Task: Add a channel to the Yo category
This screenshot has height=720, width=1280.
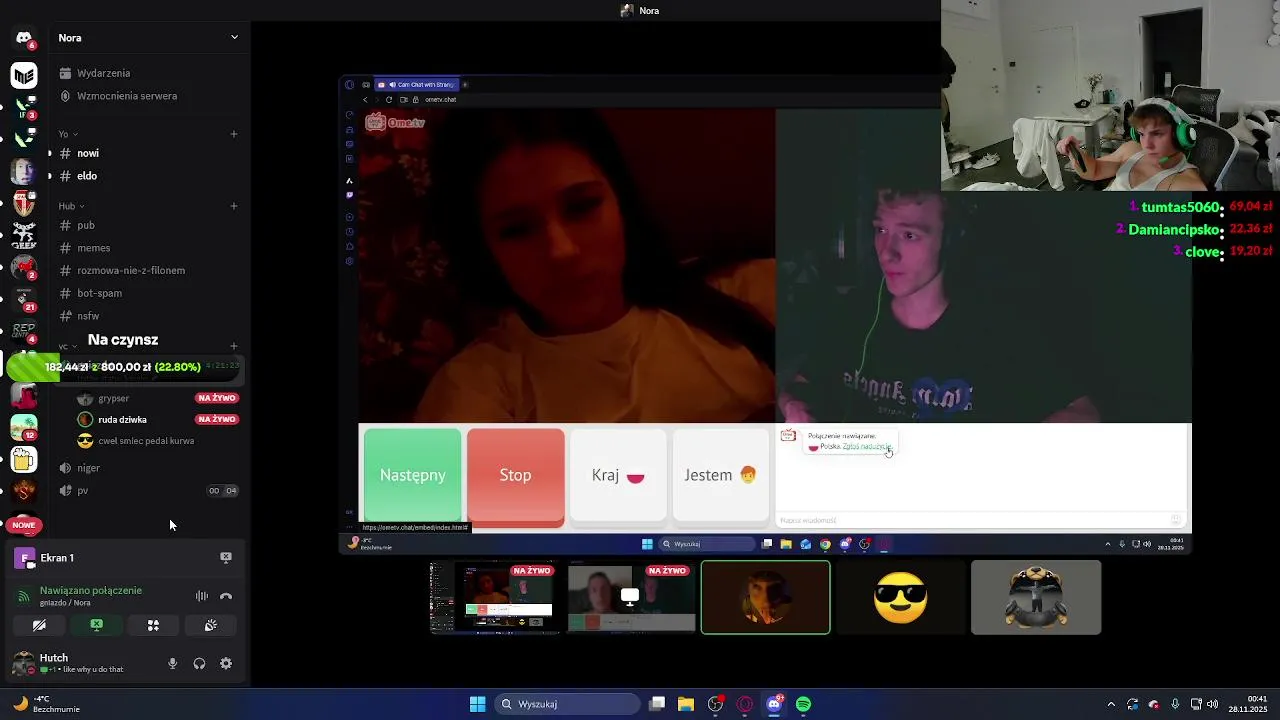Action: pos(234,134)
